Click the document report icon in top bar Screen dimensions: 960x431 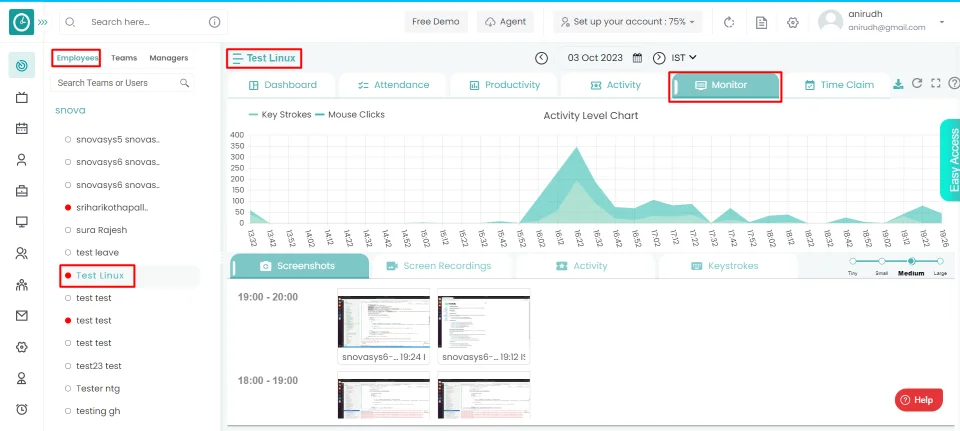pos(762,22)
